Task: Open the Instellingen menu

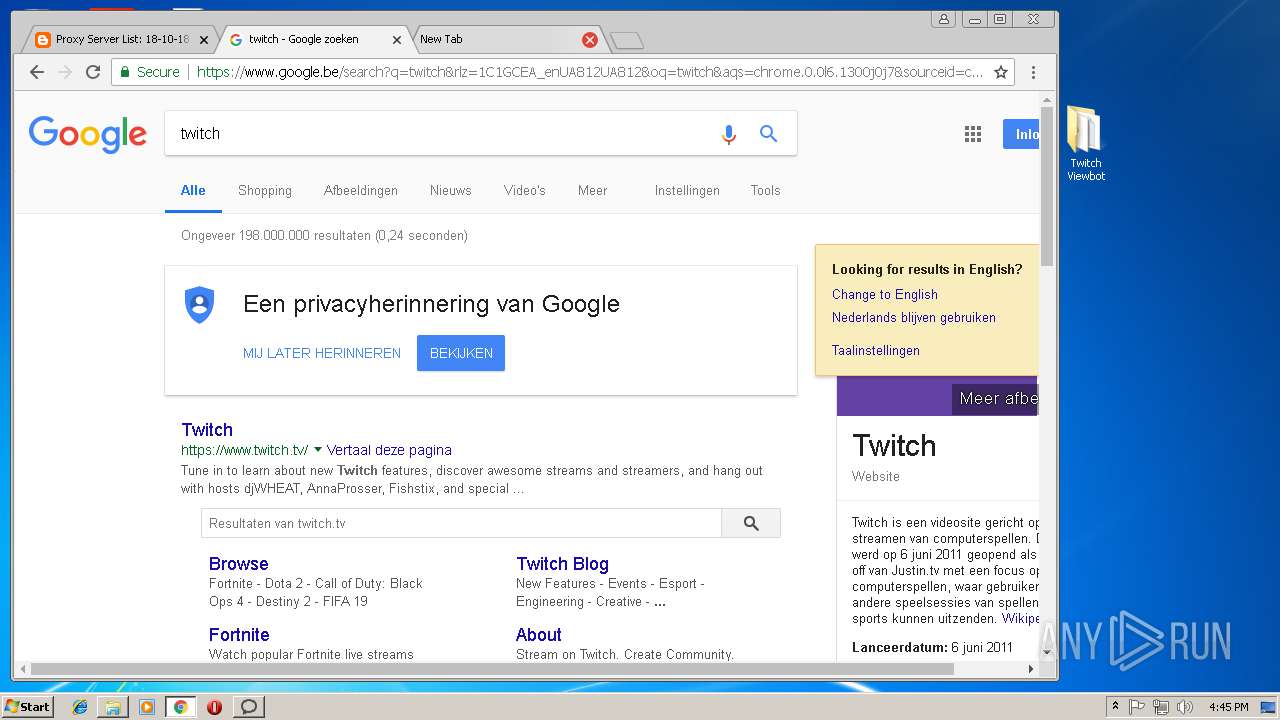Action: (687, 190)
